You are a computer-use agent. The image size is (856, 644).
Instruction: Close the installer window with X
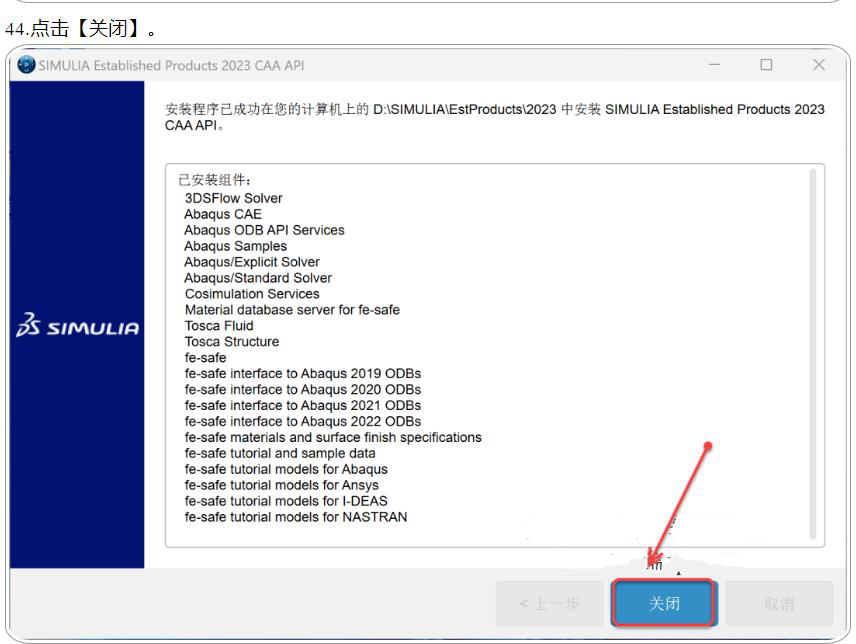point(818,65)
